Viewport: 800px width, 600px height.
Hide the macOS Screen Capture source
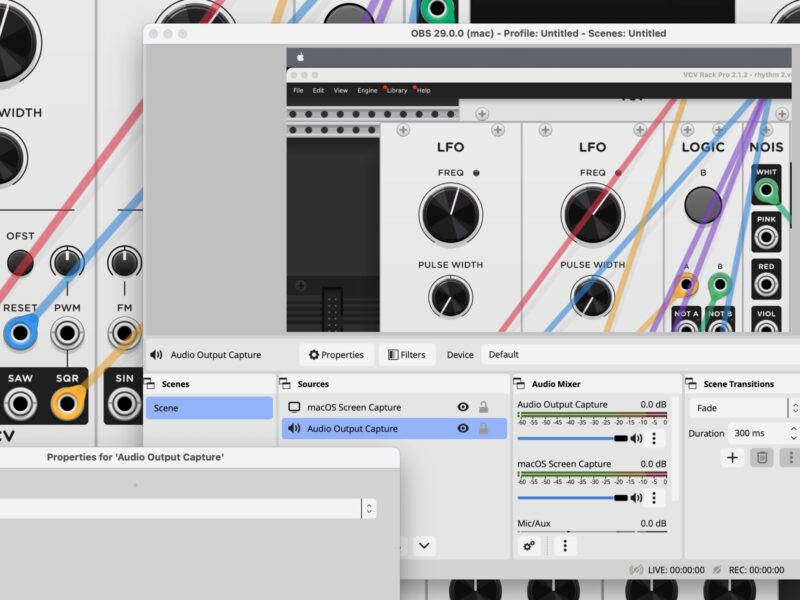pos(462,407)
